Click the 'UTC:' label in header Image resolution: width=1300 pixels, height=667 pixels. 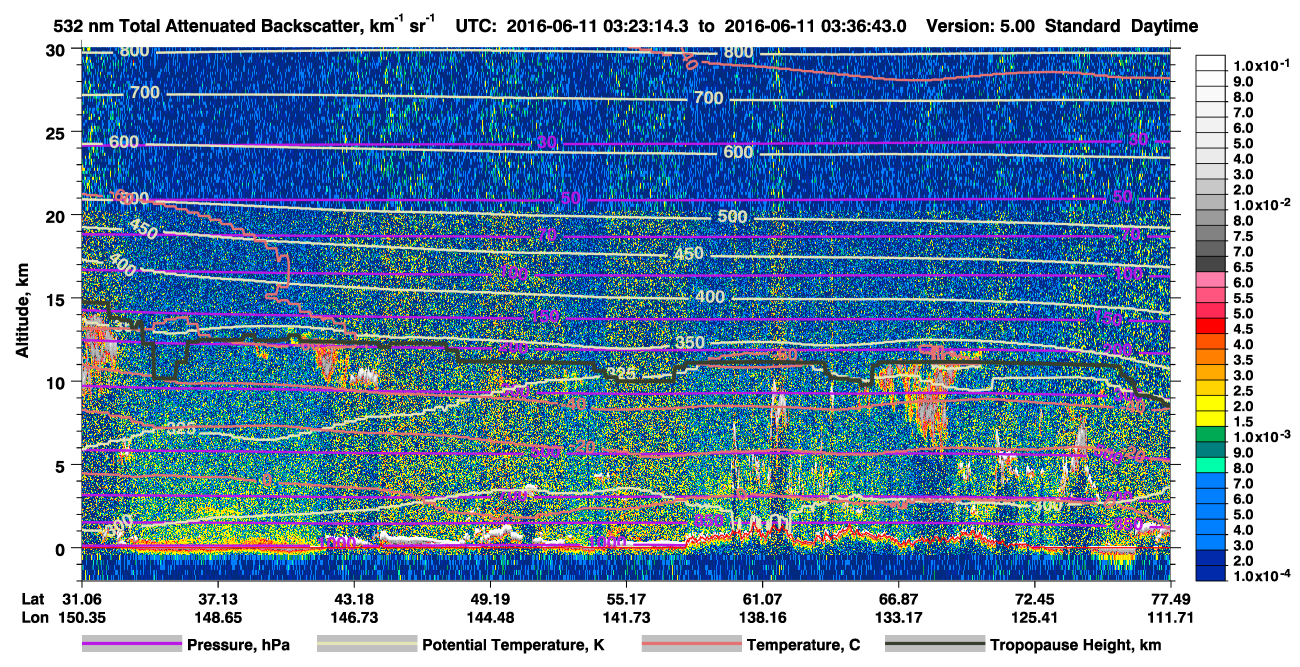476,26
